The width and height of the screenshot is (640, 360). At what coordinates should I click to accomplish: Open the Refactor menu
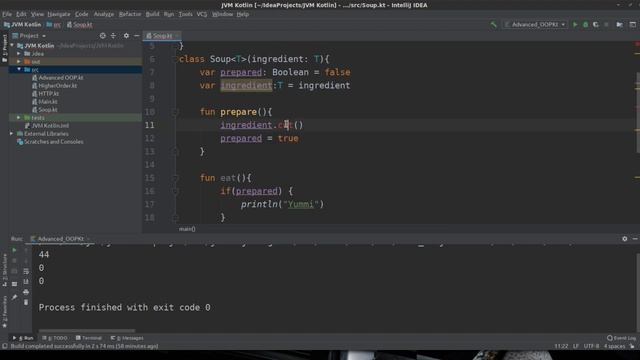tap(130, 14)
